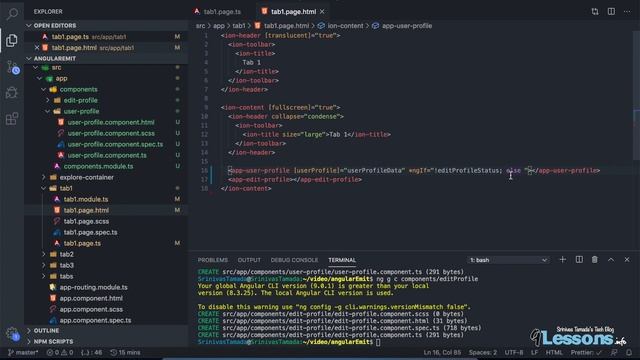Open editor More Actions ellipsis
640x360 pixels.
pyautogui.click(x=627, y=11)
